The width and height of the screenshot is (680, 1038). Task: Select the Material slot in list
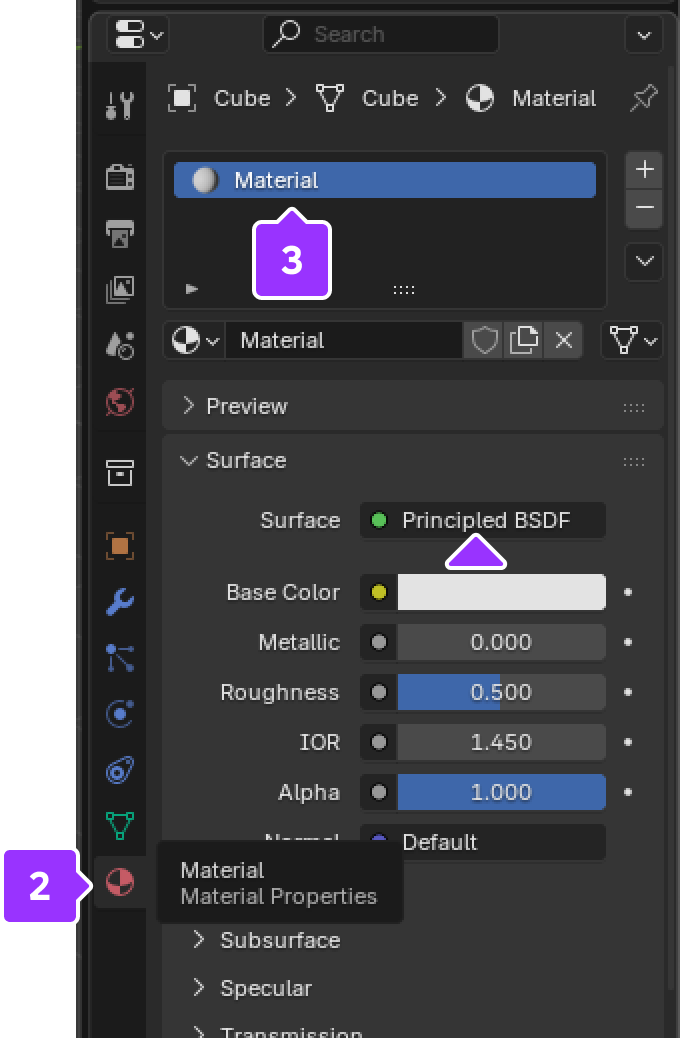tap(384, 180)
